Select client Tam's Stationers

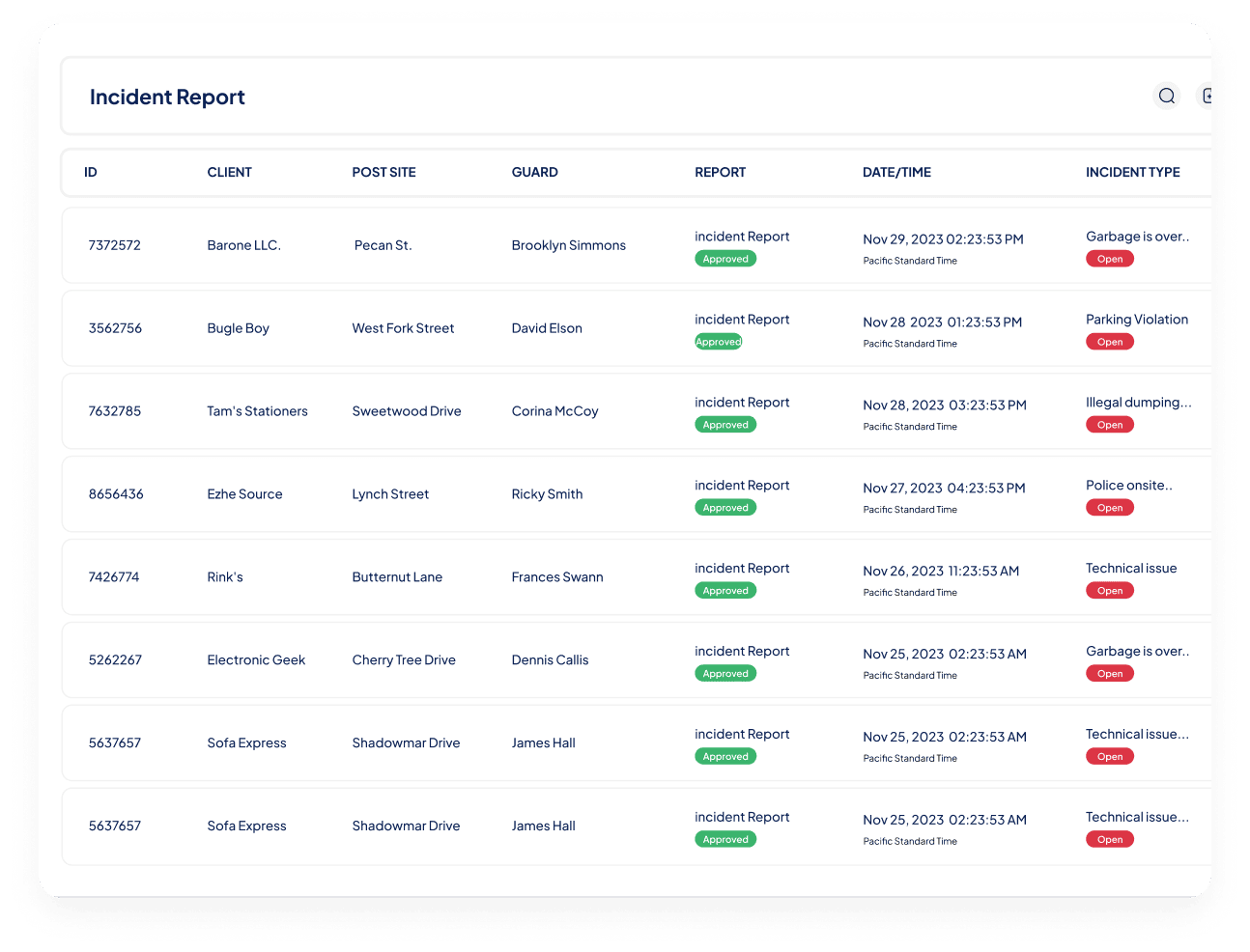point(257,410)
